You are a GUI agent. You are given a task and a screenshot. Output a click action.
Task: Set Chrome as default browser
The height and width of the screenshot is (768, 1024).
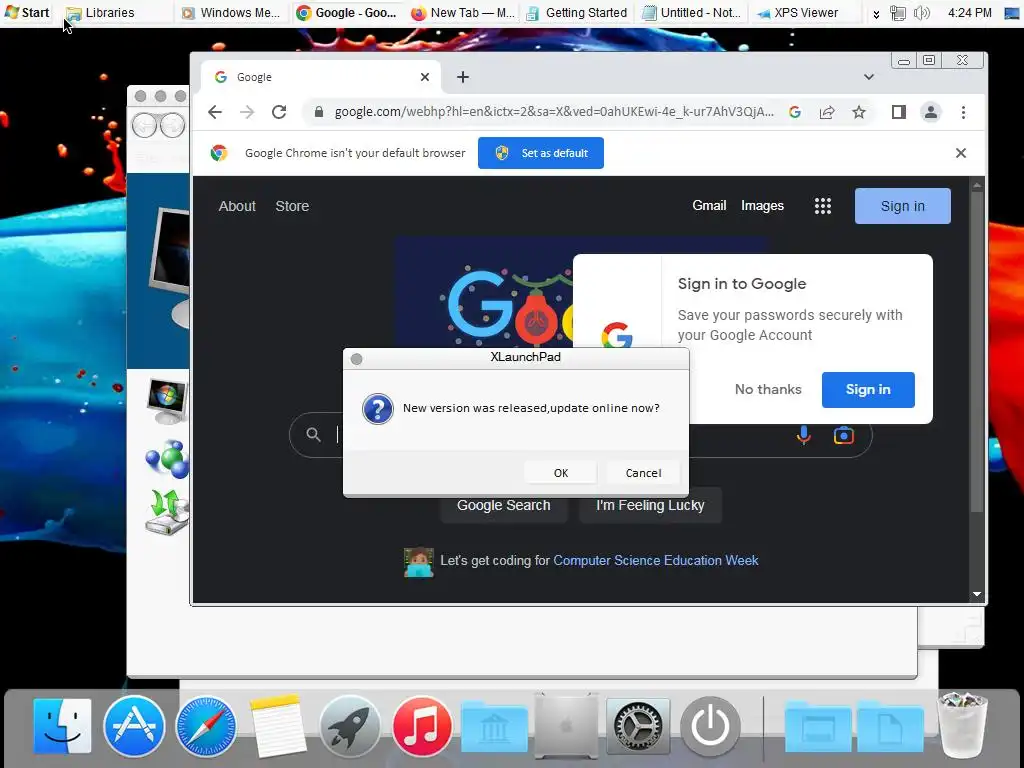pos(541,153)
